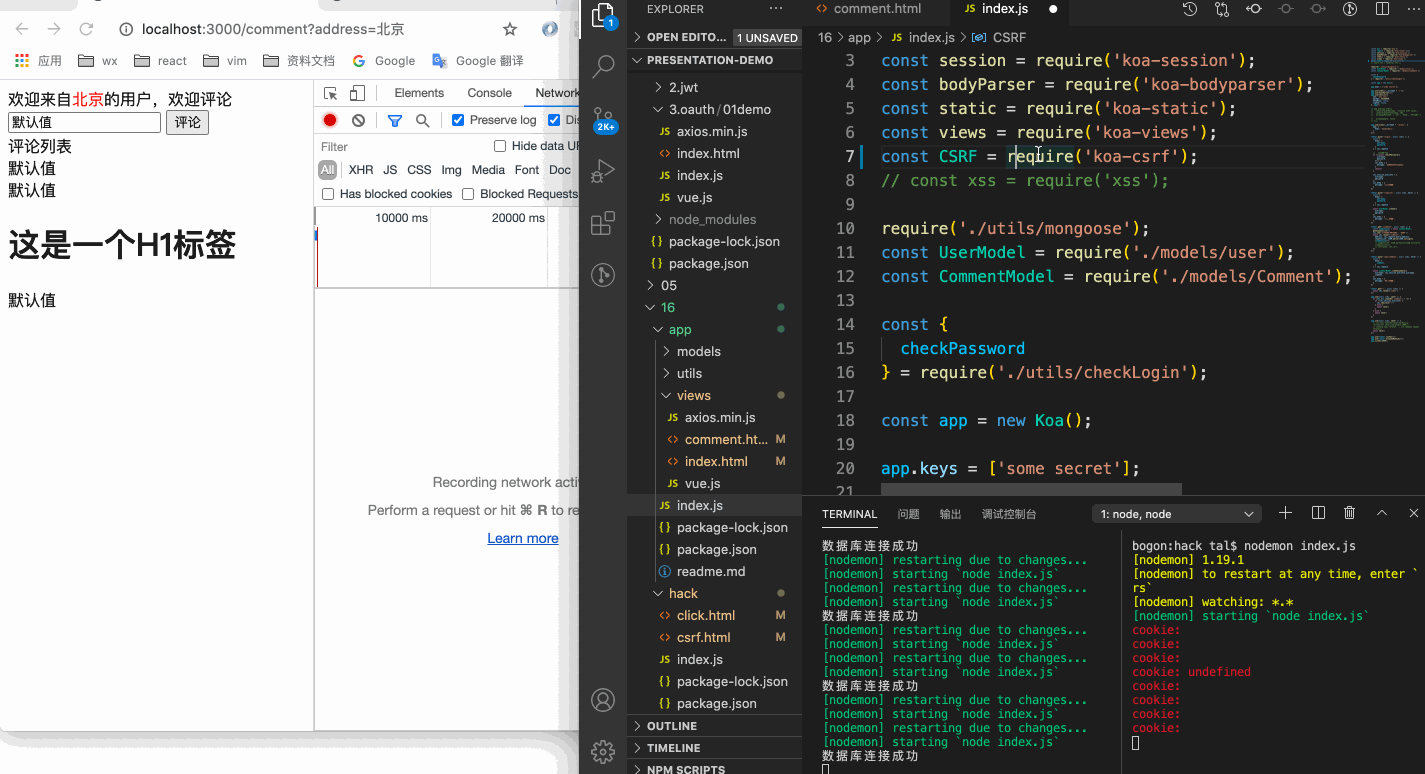The height and width of the screenshot is (774, 1425).
Task: Open the 调试控制台 panel tab
Action: pos(1009,514)
